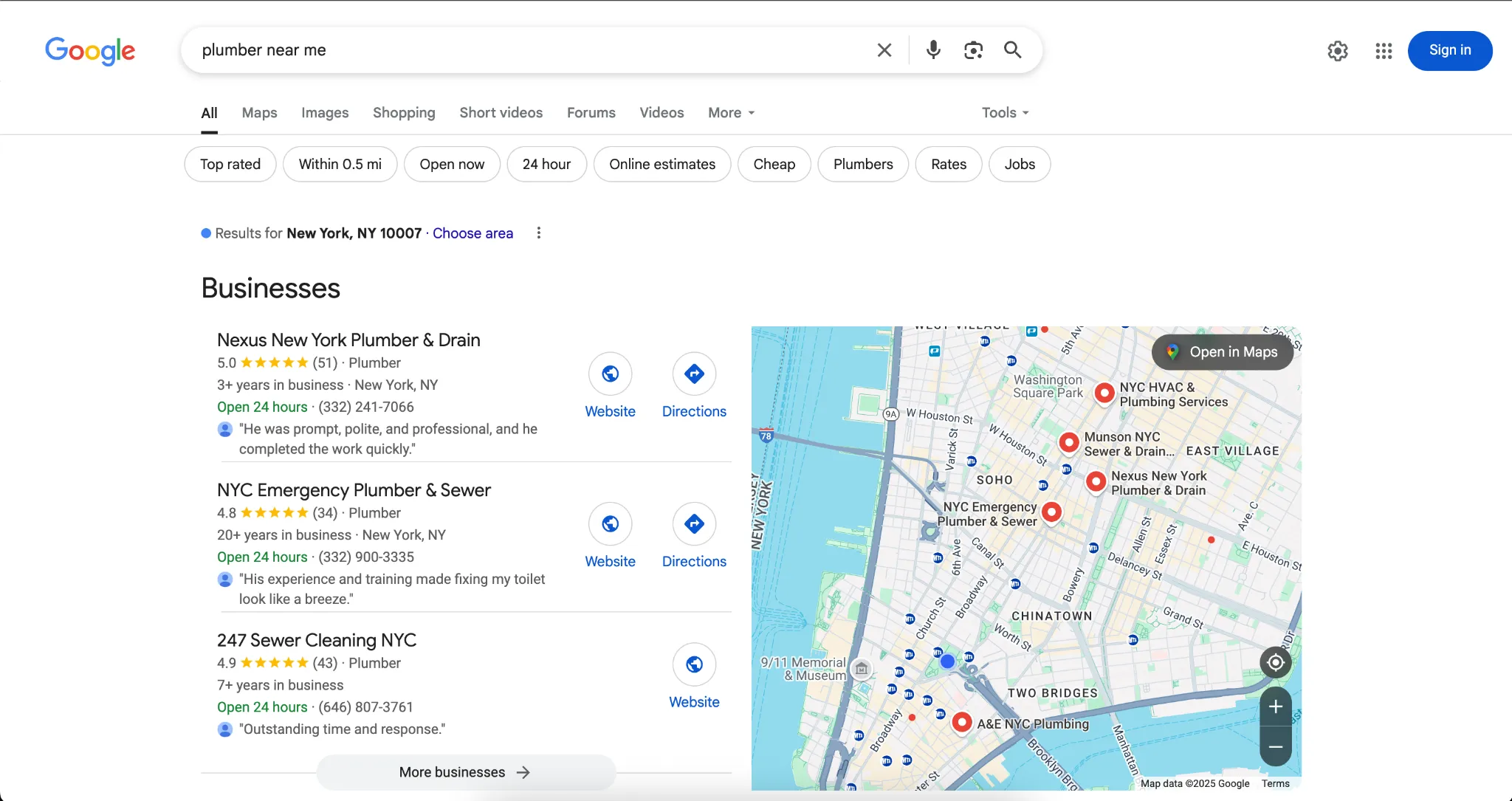This screenshot has height=801, width=1512.
Task: Click the phone number (332) 900-3335
Action: coord(366,557)
